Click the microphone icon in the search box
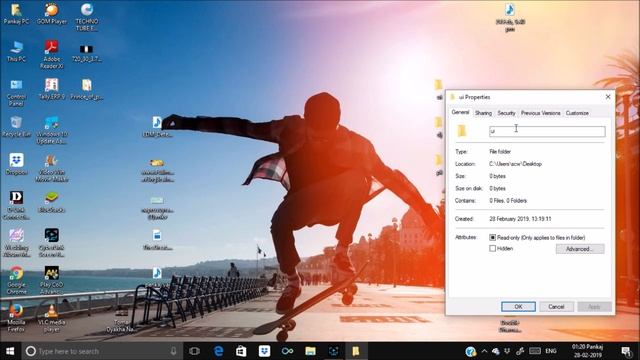The width and height of the screenshot is (640, 360). [x=173, y=351]
